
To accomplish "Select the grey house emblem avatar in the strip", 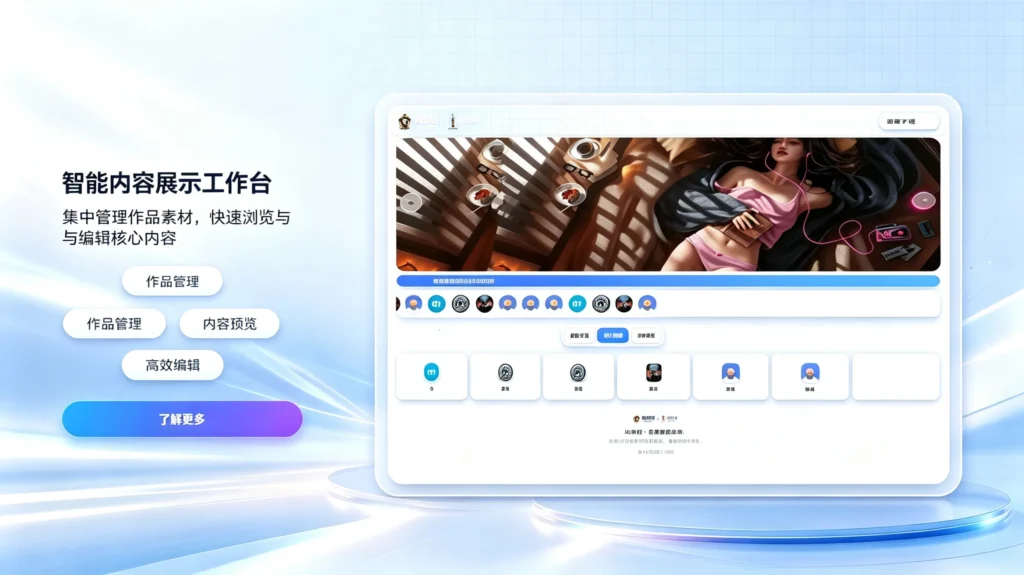I will pos(601,303).
